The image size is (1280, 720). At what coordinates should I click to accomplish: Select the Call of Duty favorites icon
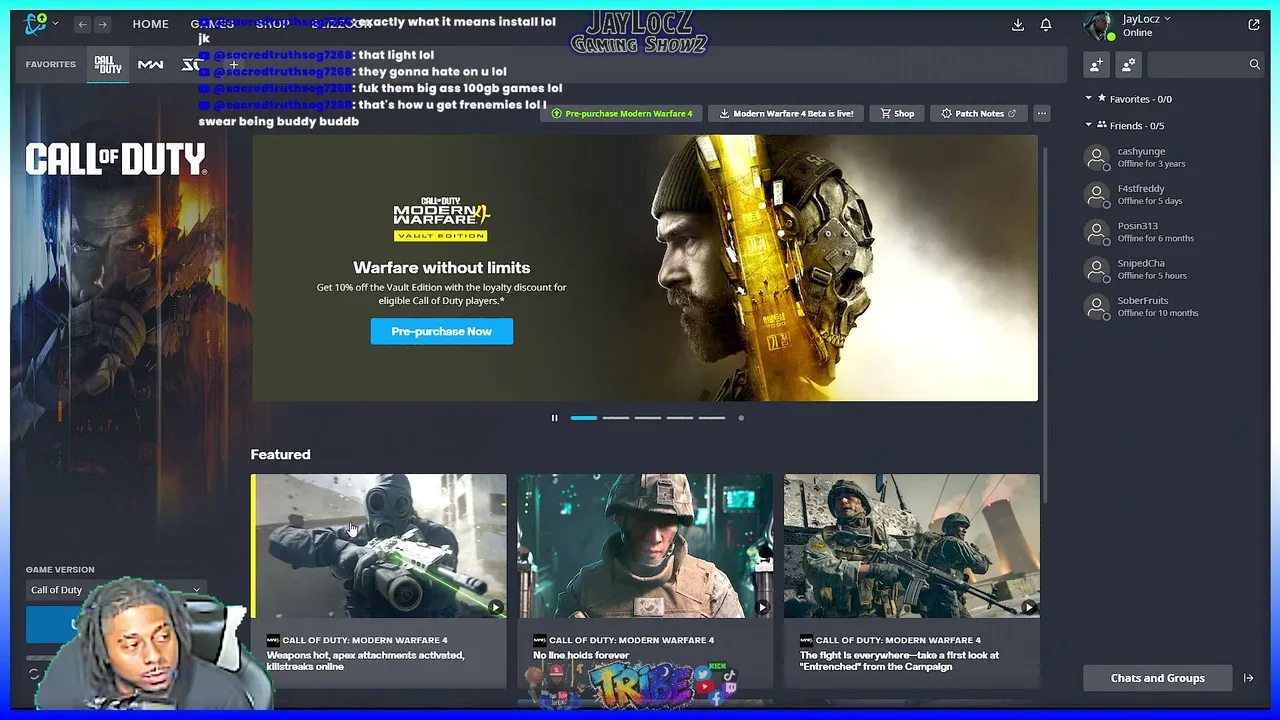coord(108,65)
